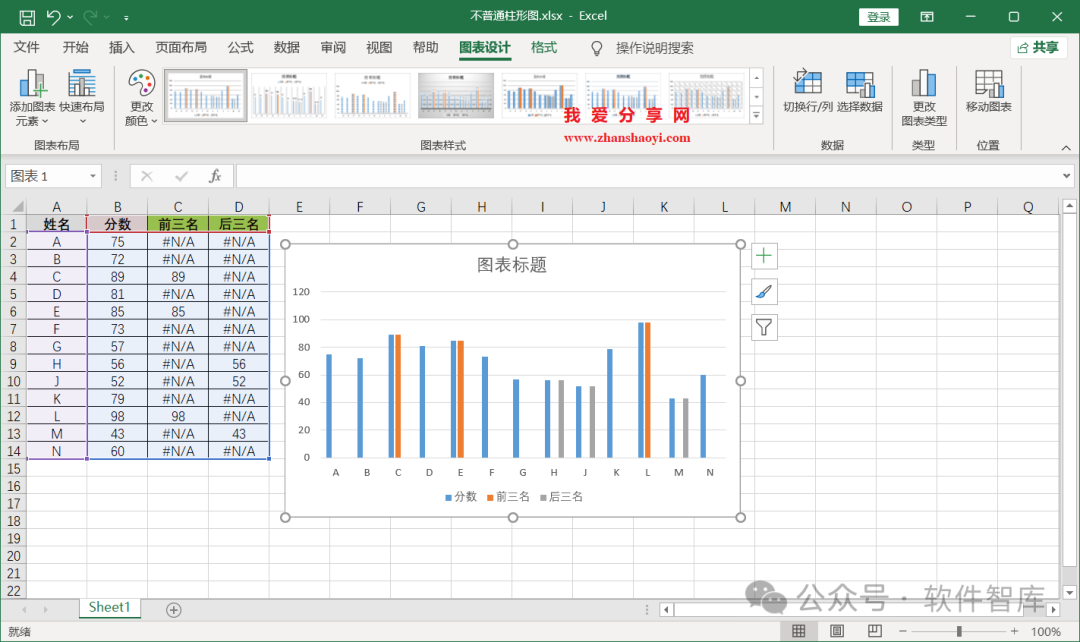The width and height of the screenshot is (1080, 642).
Task: Select the 姓名 header cell
Action: (56, 224)
